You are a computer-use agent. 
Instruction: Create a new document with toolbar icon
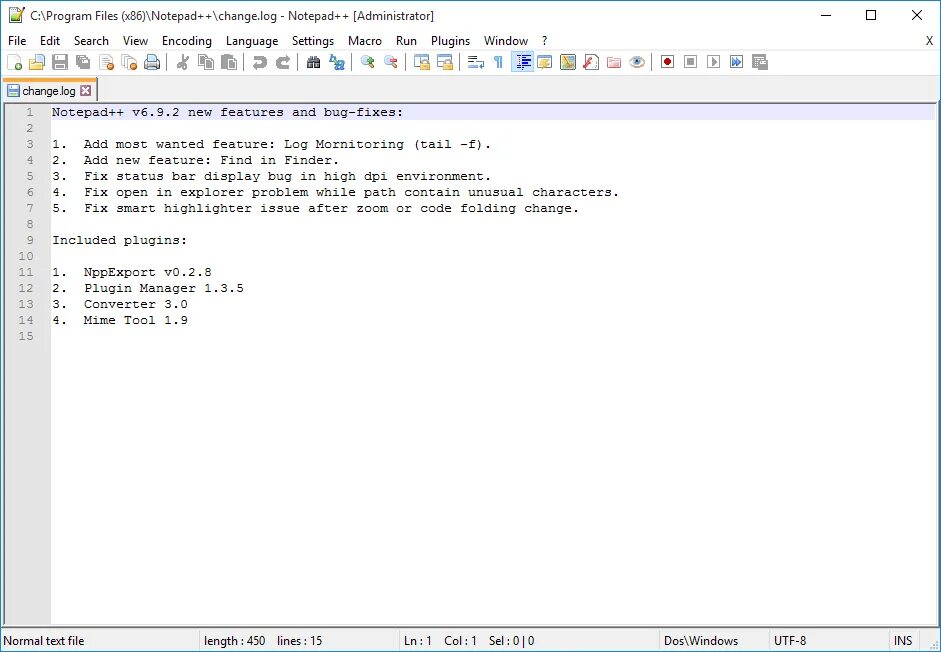pyautogui.click(x=14, y=62)
